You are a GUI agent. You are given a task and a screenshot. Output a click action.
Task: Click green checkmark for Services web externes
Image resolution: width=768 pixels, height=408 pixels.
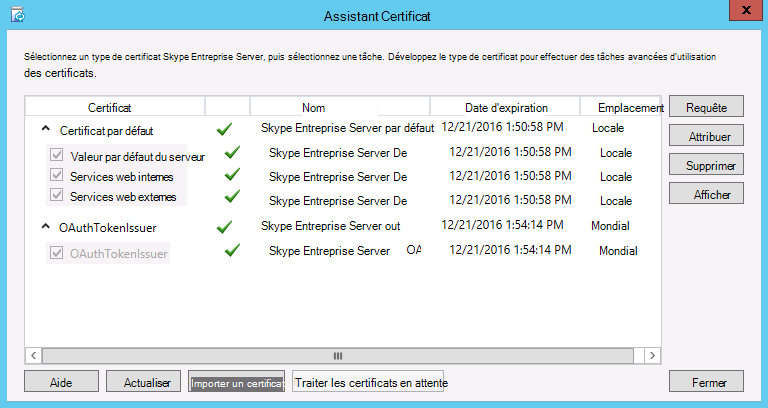click(232, 196)
